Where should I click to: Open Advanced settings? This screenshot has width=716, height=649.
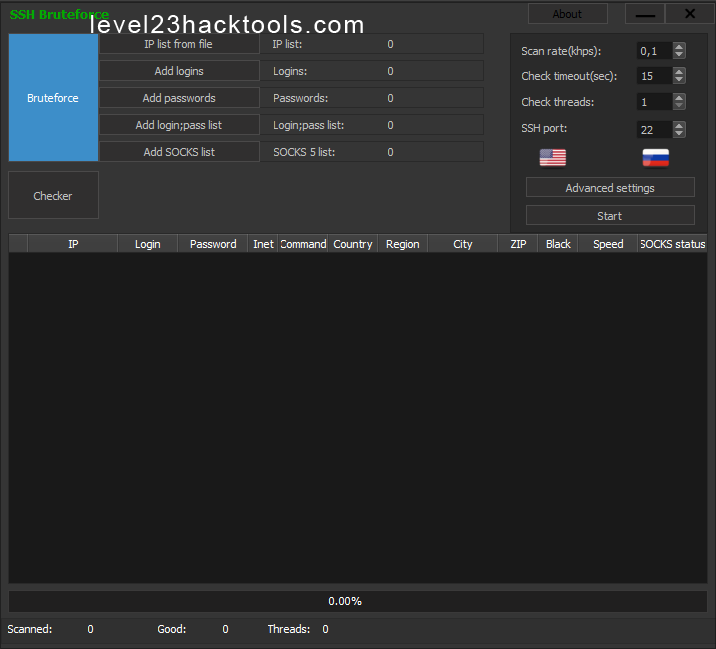610,188
